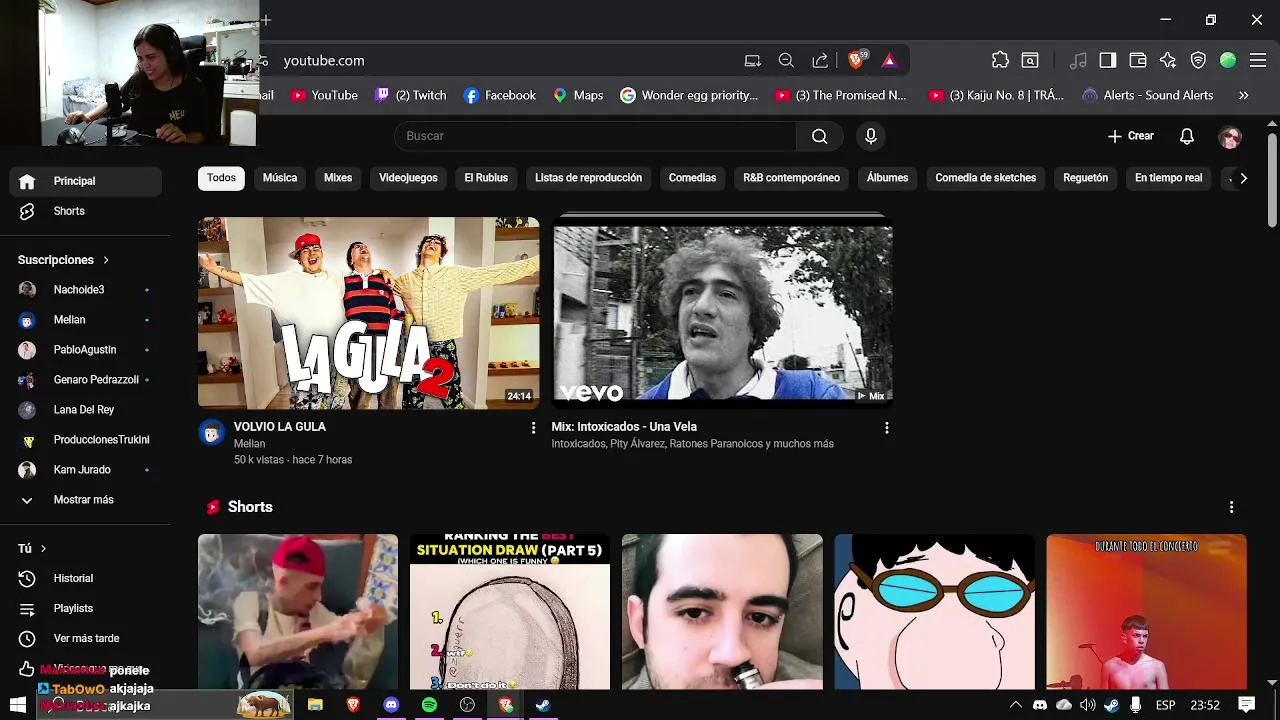Play VOLVIO LA GULA video thumbnail
The image size is (1280, 720).
point(369,313)
